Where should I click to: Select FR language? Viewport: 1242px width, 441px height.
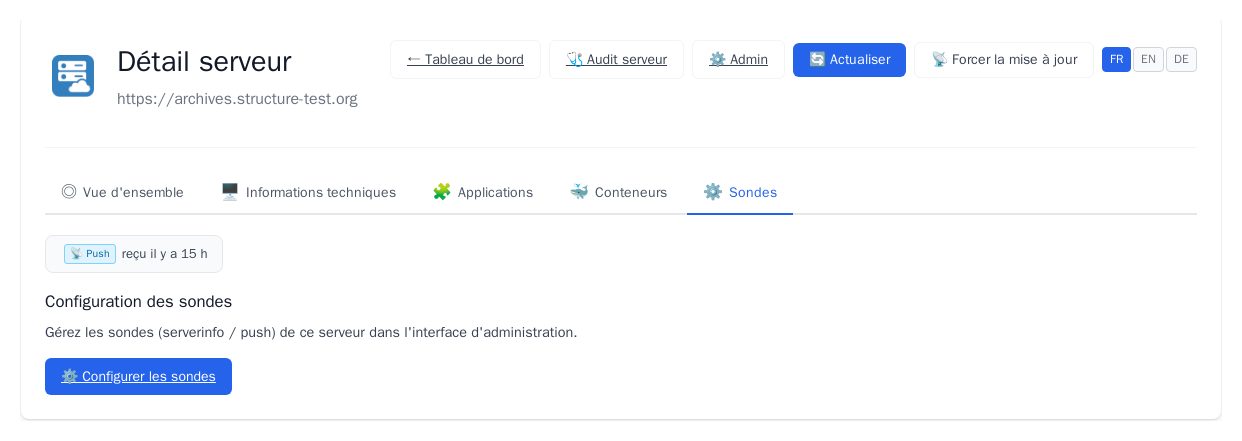pyautogui.click(x=1116, y=60)
